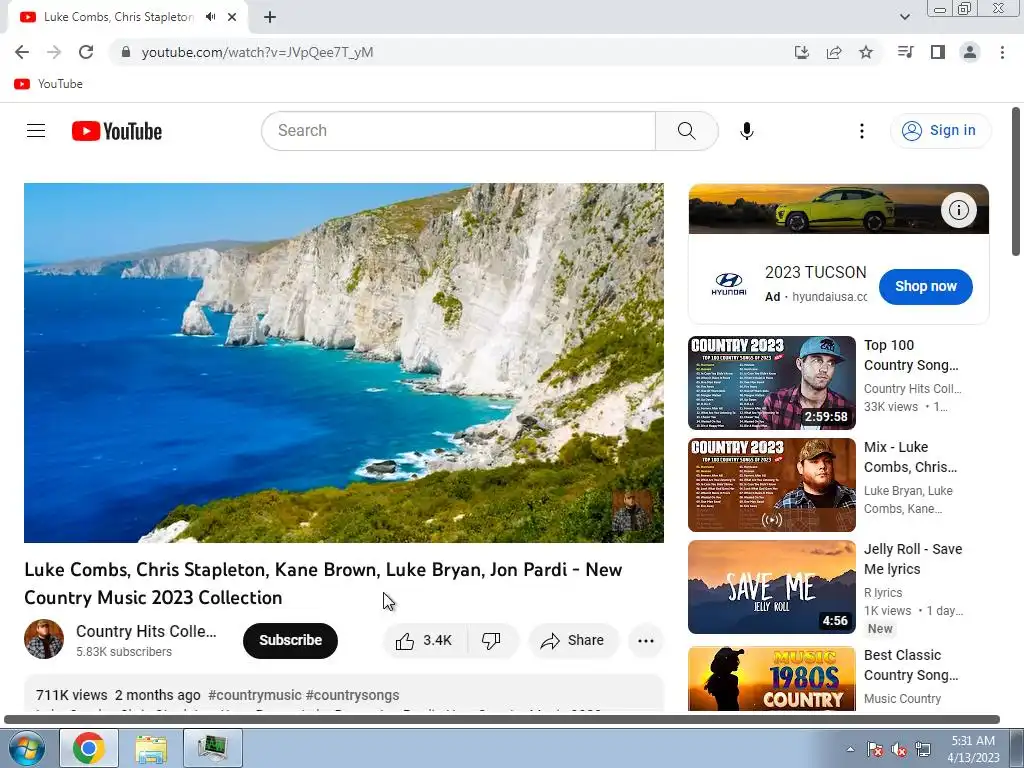The height and width of the screenshot is (768, 1024).
Task: Share this page using the share icon
Action: [x=833, y=52]
